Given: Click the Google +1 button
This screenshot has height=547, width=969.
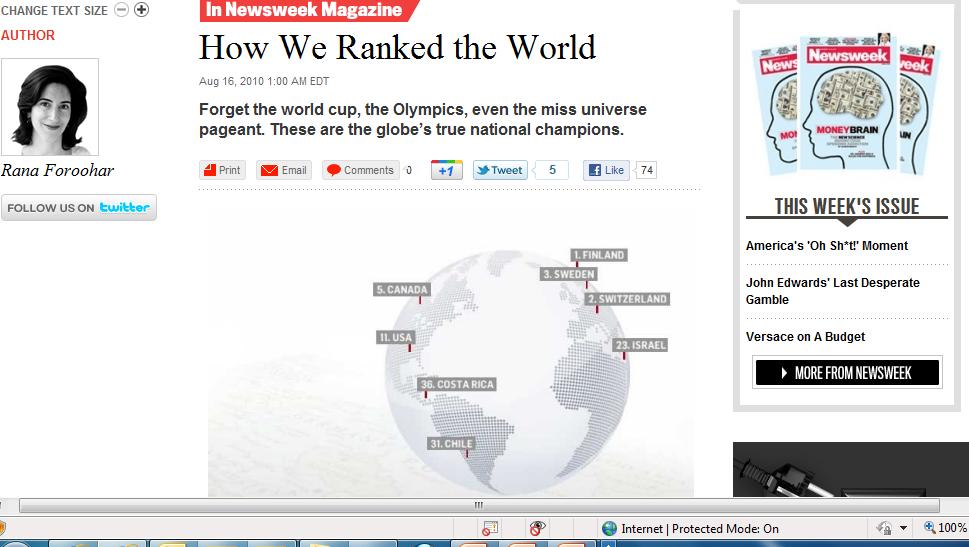Looking at the screenshot, I should [x=447, y=170].
